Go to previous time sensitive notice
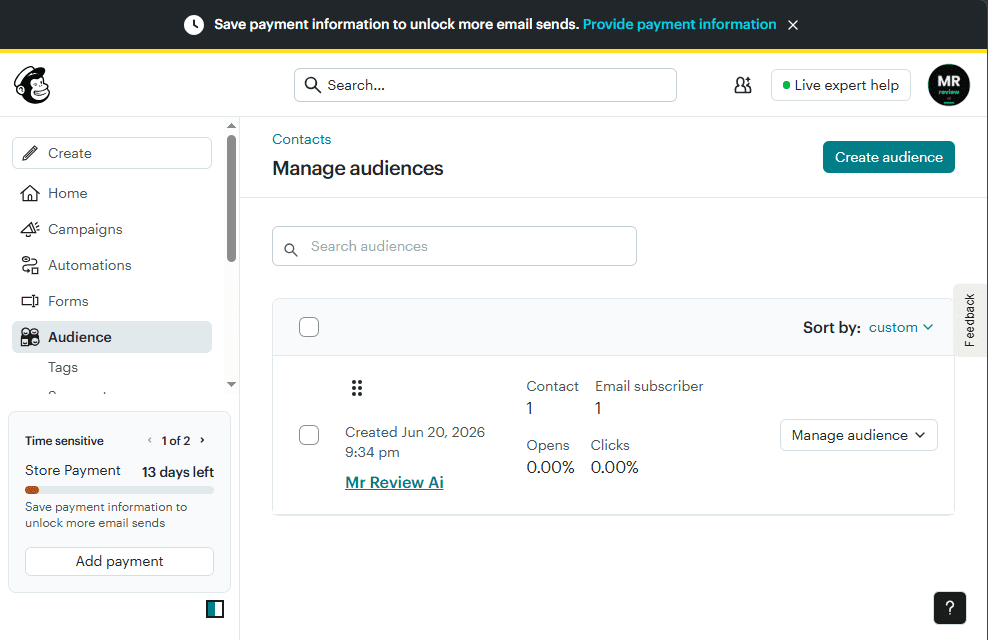 (149, 440)
